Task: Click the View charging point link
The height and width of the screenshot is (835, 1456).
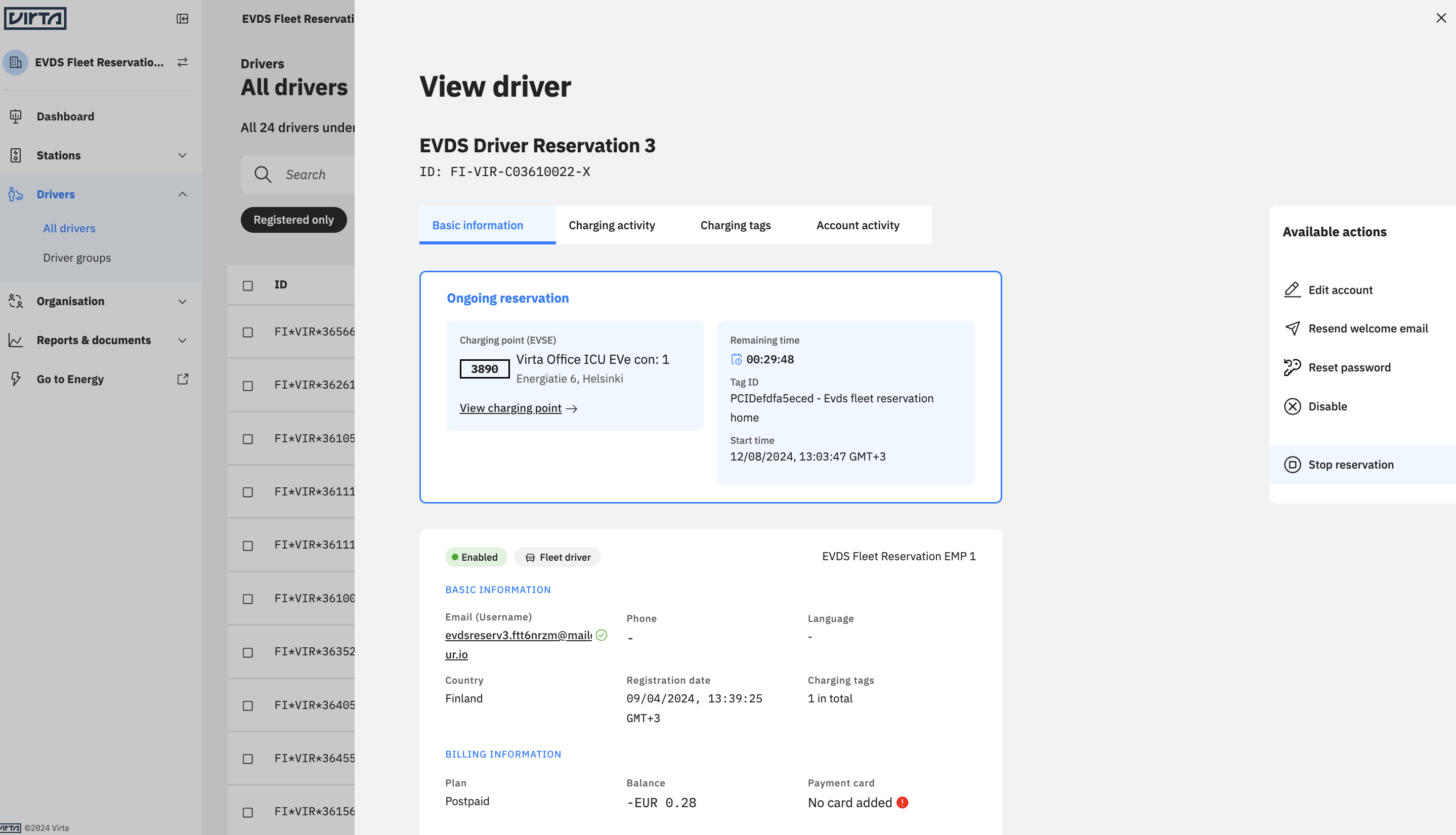Action: (510, 408)
